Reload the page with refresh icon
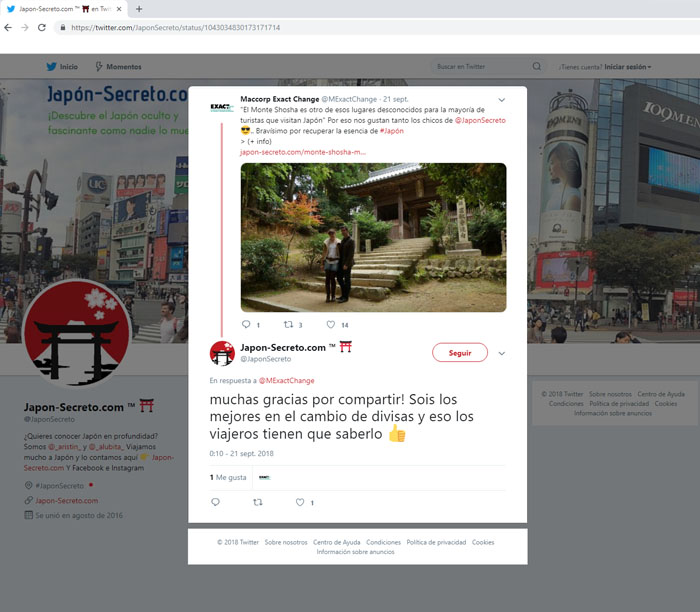The image size is (700, 612). click(x=42, y=28)
